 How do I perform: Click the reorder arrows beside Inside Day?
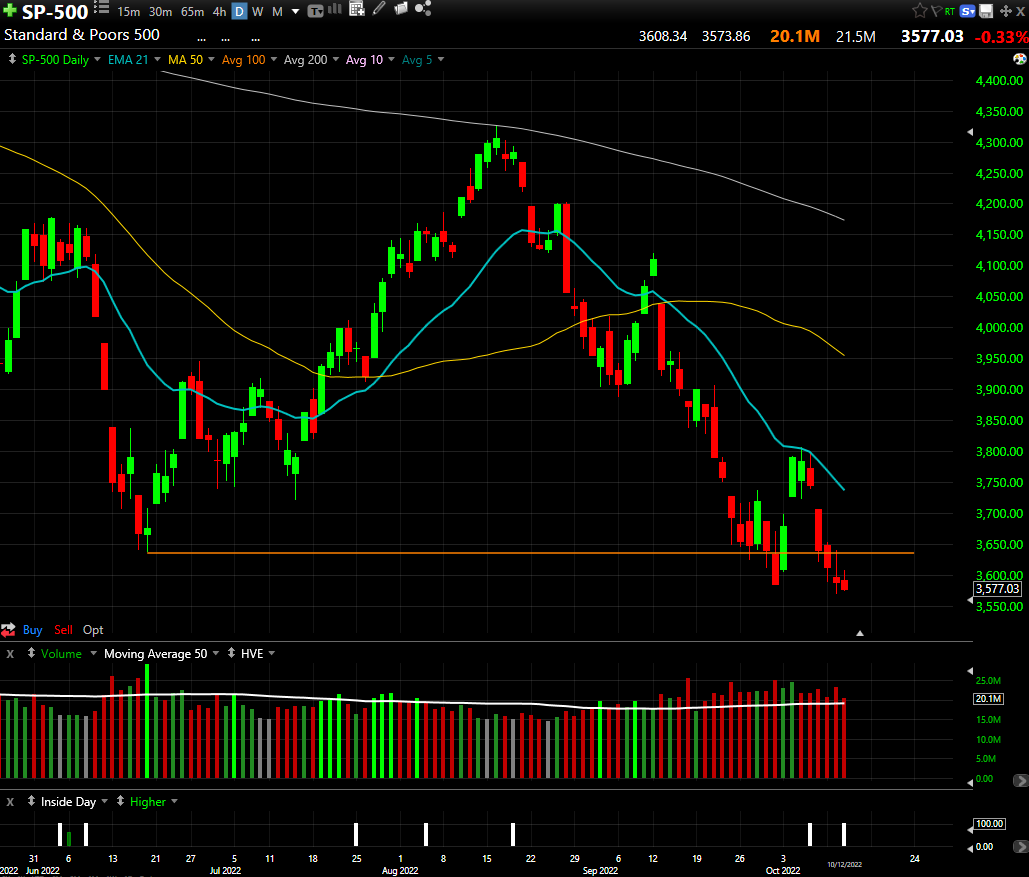[31, 801]
